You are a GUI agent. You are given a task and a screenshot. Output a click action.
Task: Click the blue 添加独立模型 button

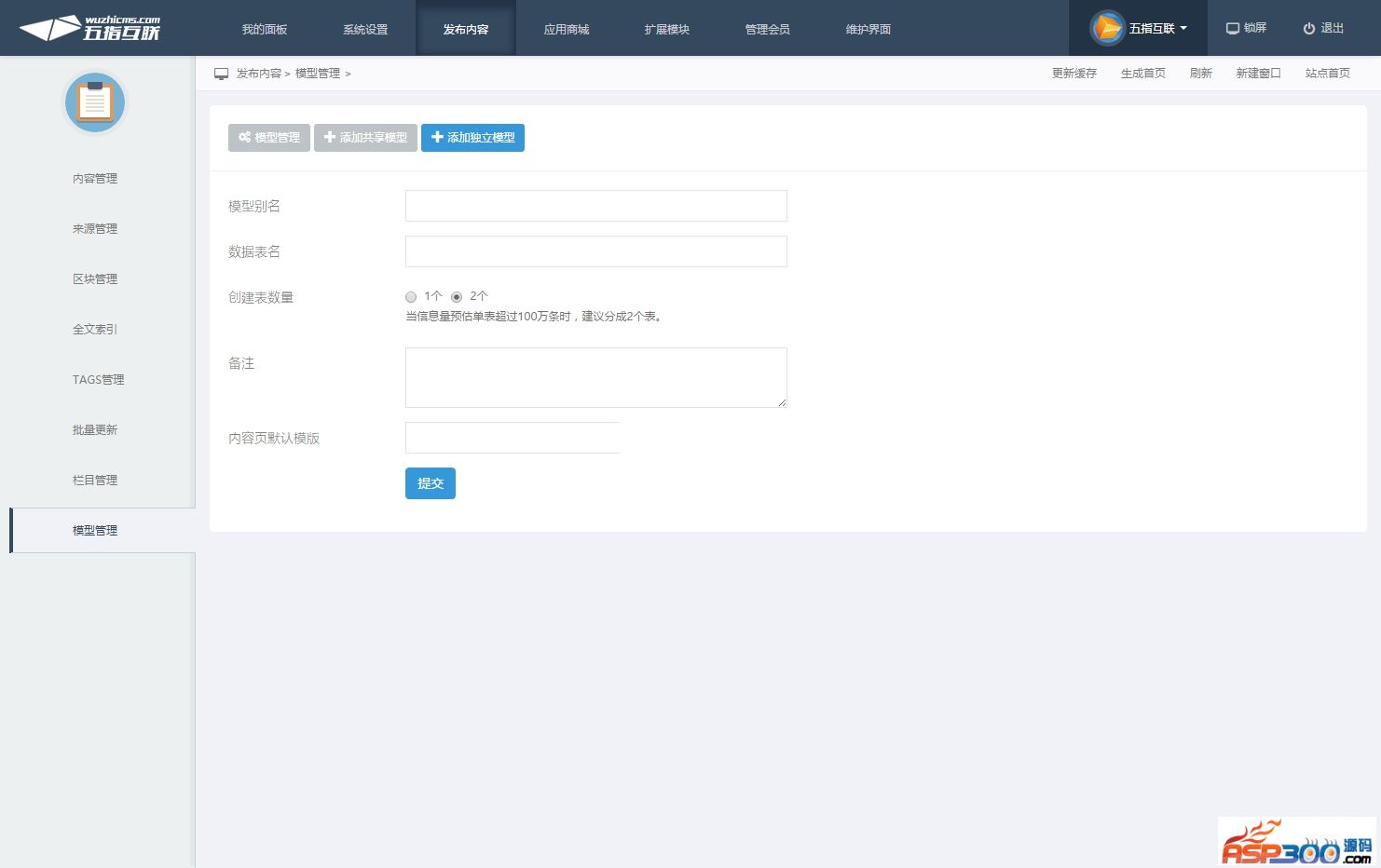point(472,138)
